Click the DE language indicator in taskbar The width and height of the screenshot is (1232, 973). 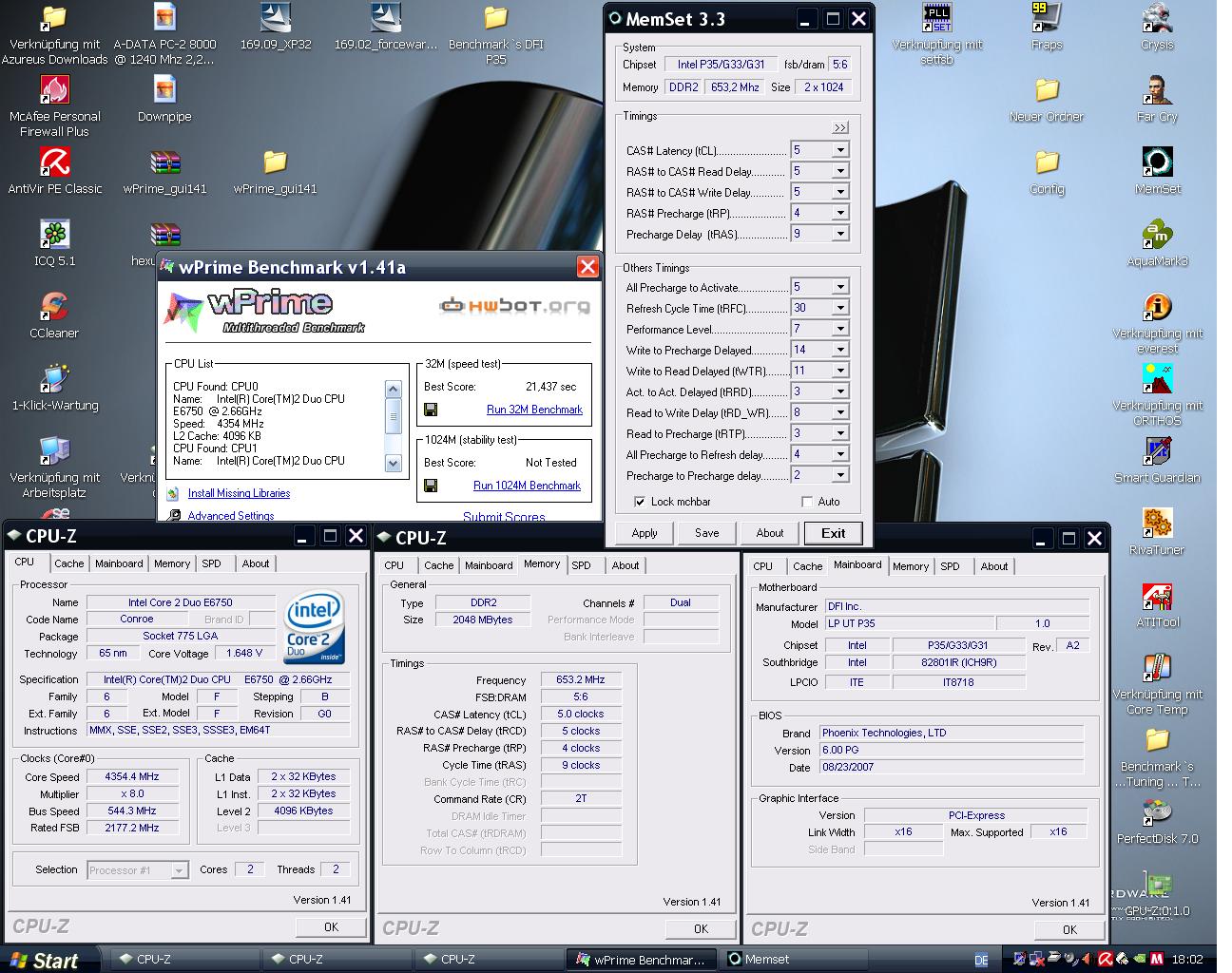pos(981,960)
